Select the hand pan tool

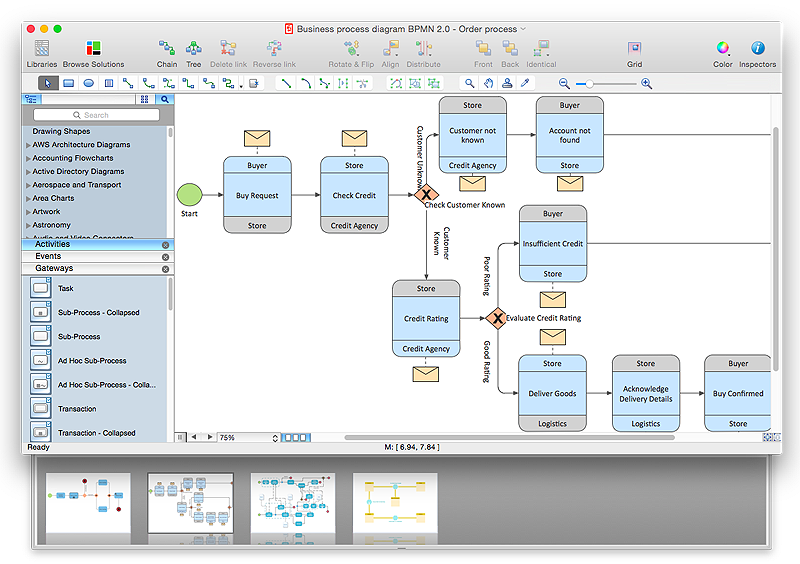[x=488, y=83]
